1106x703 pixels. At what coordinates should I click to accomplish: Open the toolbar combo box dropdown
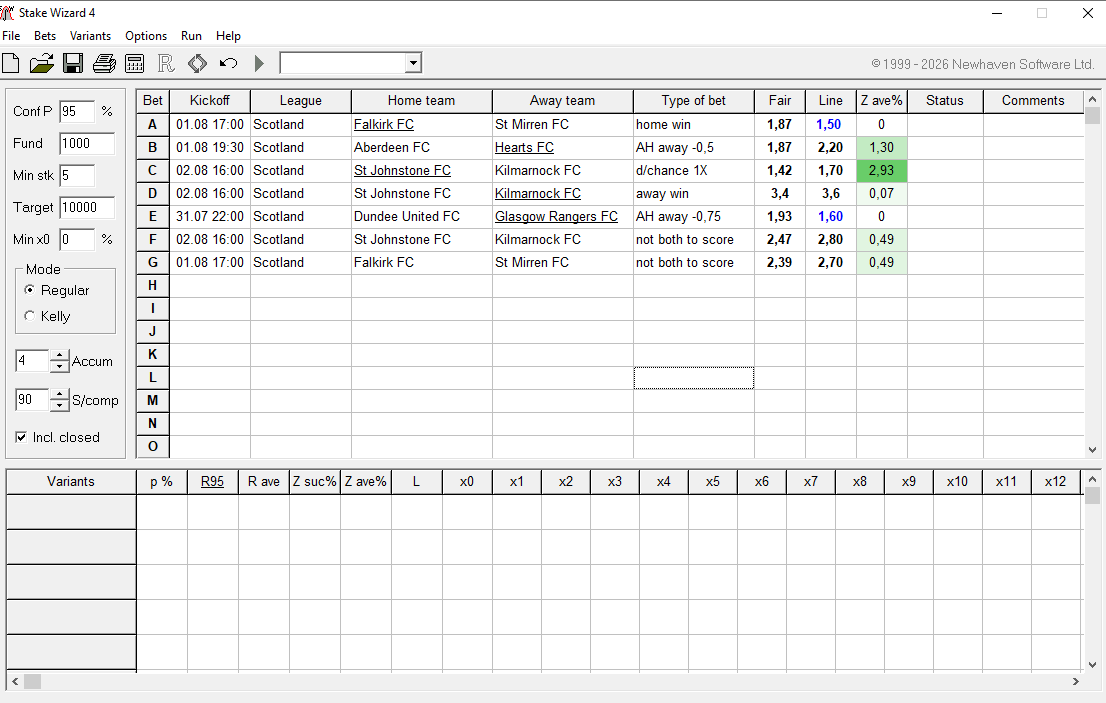[413, 63]
